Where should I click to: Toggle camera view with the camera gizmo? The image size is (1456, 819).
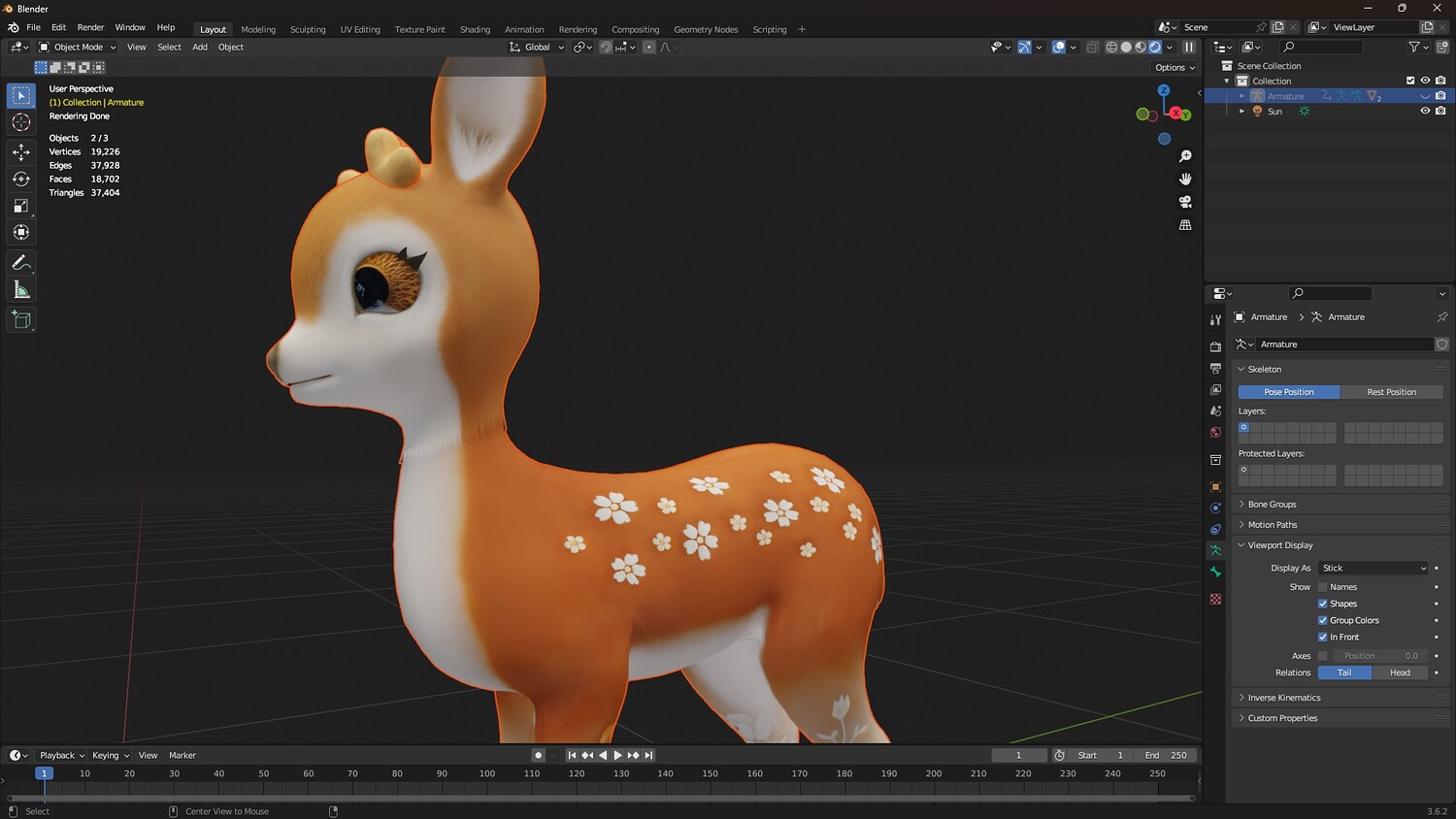point(1185,202)
